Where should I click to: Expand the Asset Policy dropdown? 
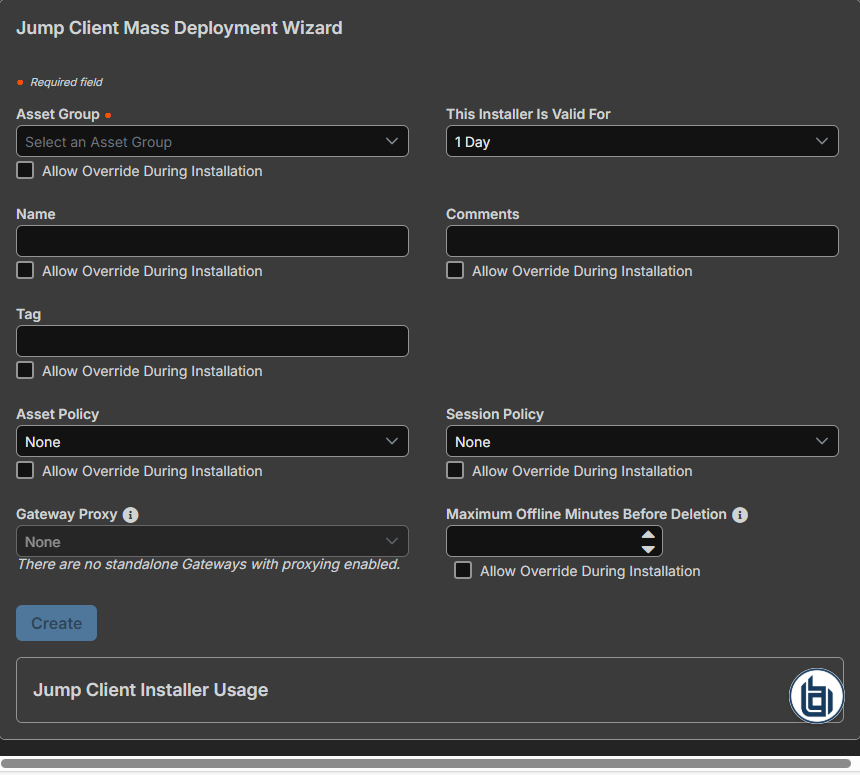(x=212, y=441)
